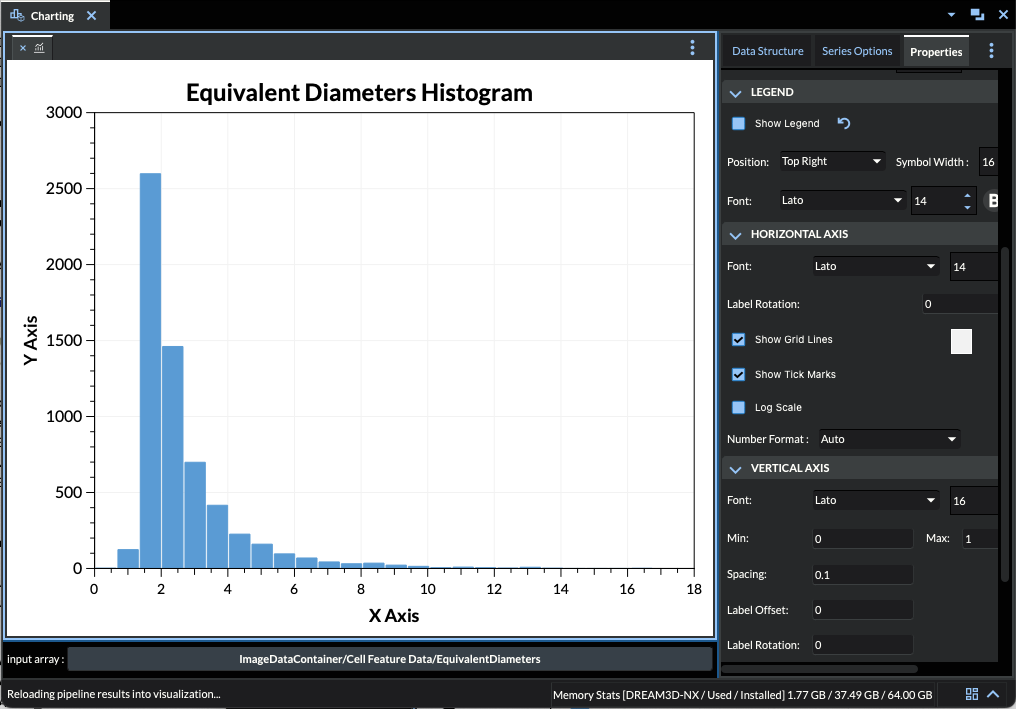Viewport: 1016px width, 709px height.
Task: Click the reset arrow next to Show Legend
Action: [845, 123]
